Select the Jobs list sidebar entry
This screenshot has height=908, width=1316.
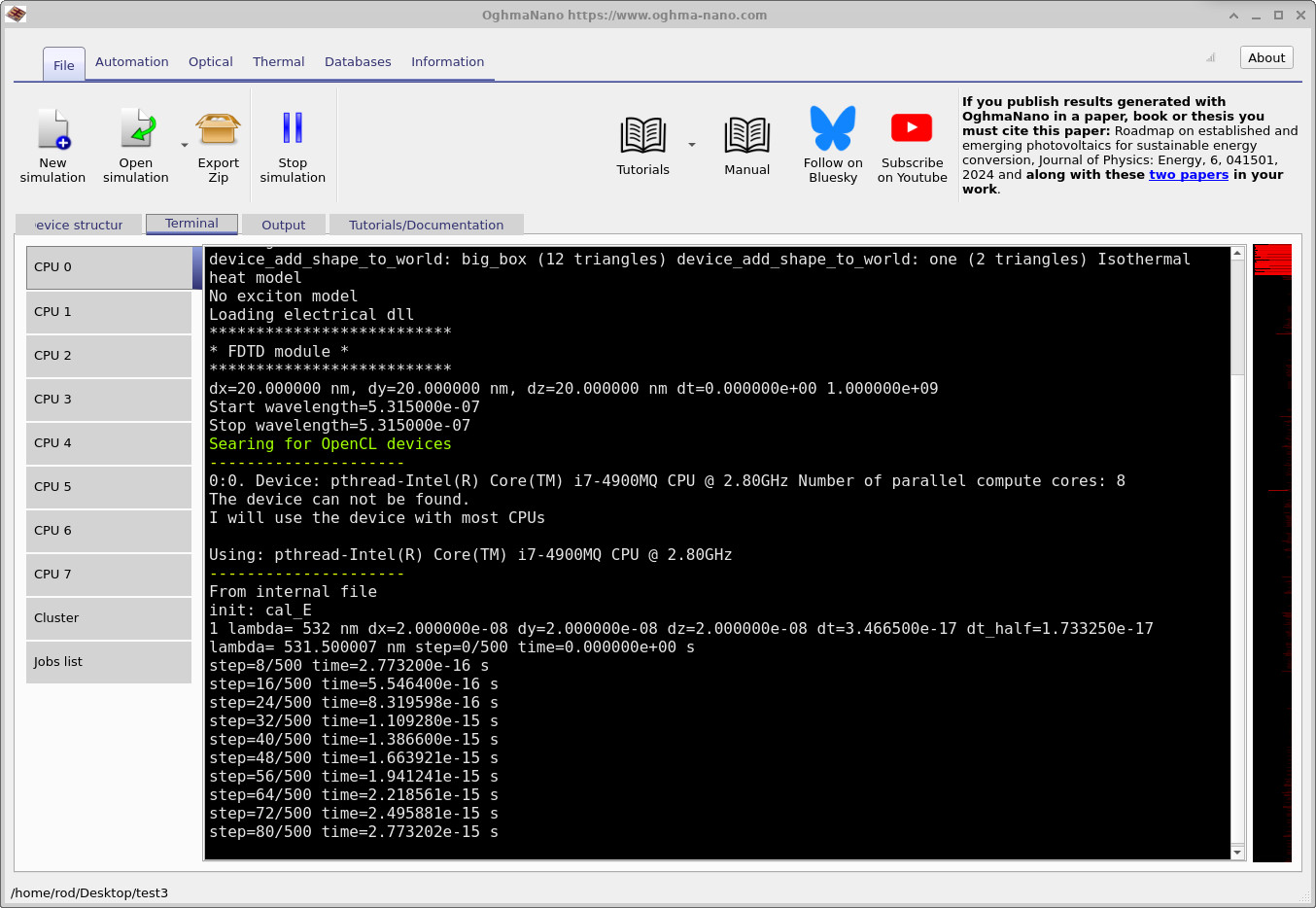pyautogui.click(x=108, y=661)
